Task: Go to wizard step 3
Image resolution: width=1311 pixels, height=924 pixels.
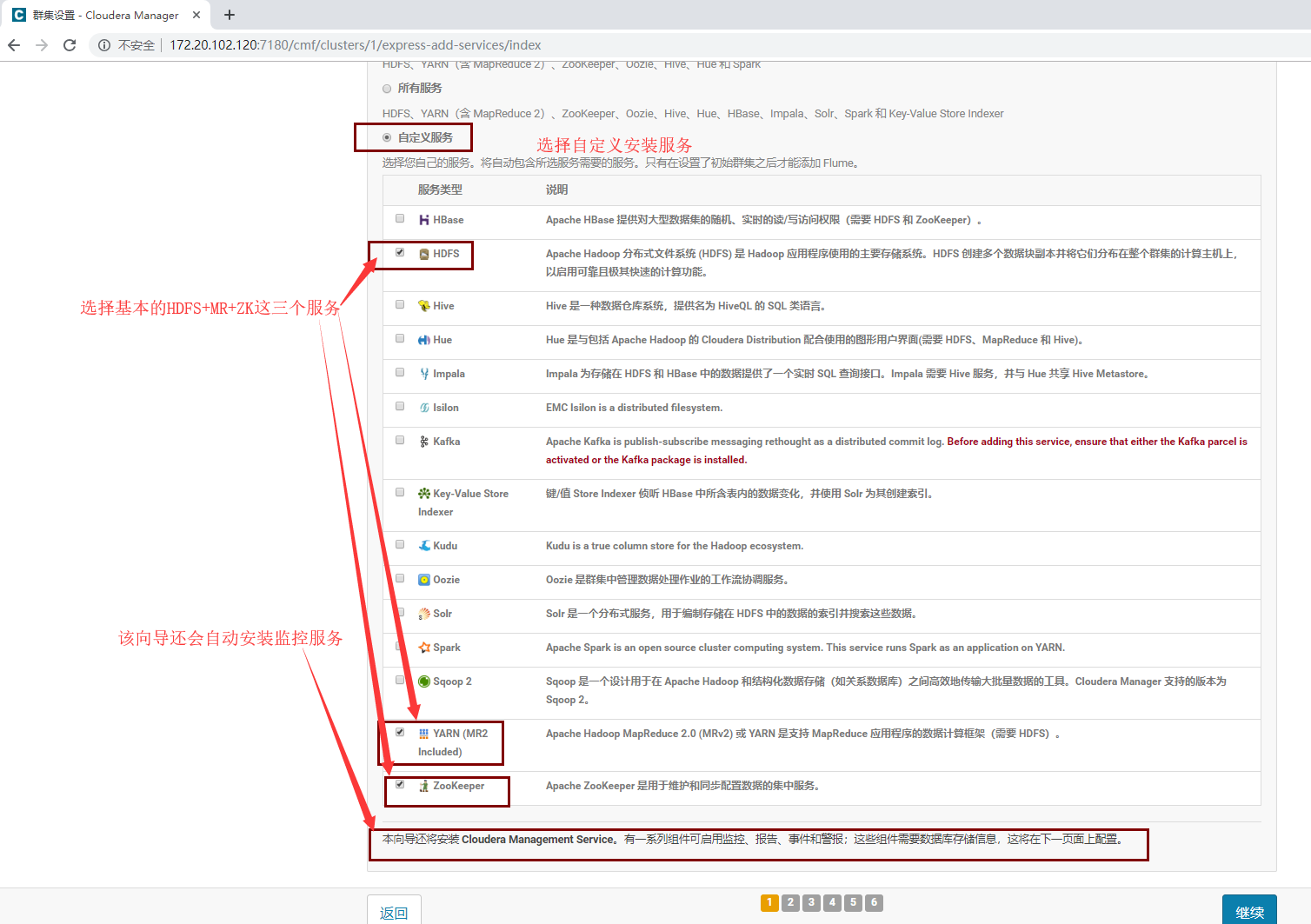Action: tap(811, 902)
